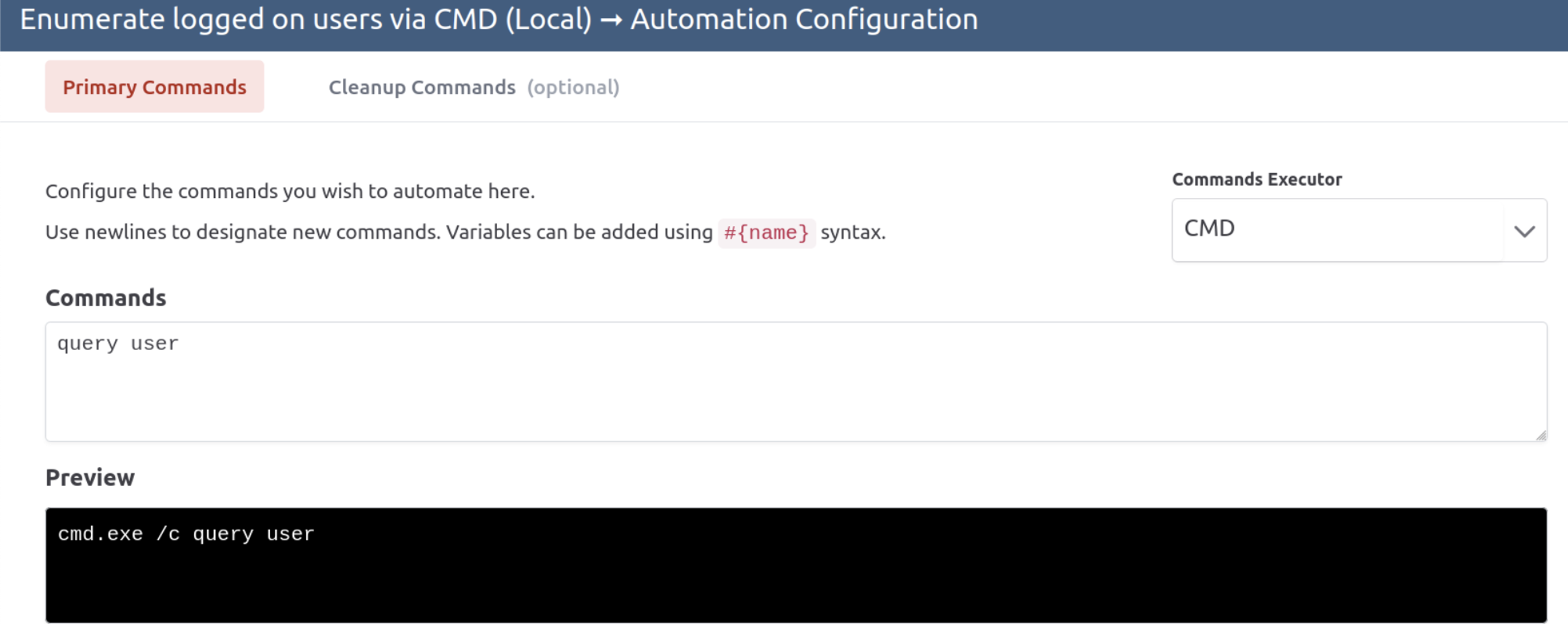Click the Preview section heading
The height and width of the screenshot is (624, 1568).
[x=90, y=477]
